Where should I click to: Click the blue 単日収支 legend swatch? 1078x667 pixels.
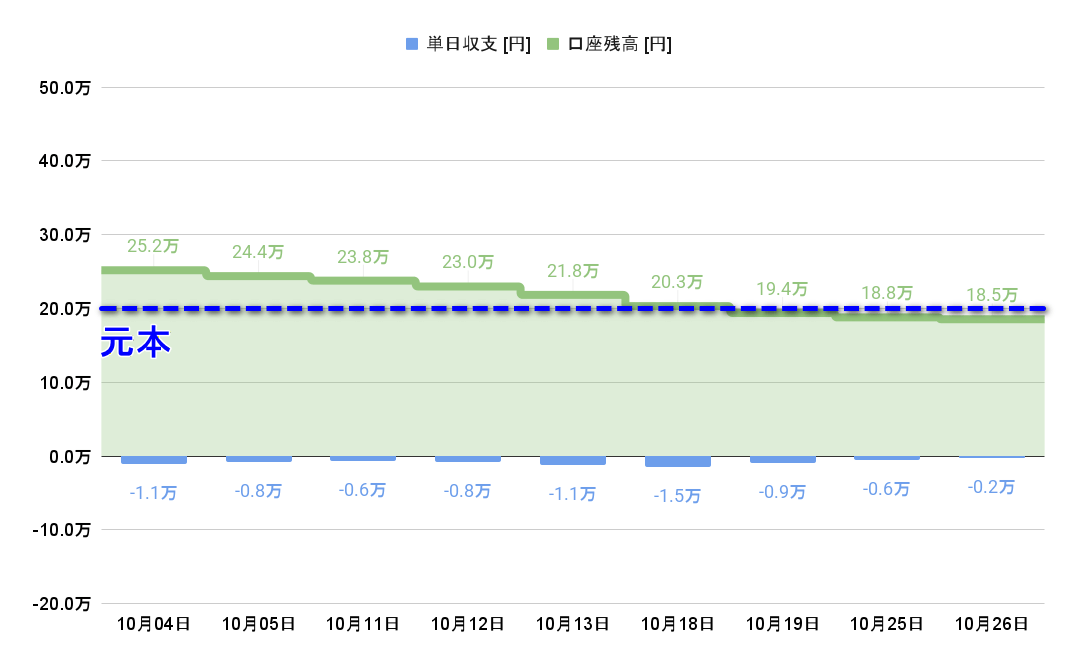(412, 44)
